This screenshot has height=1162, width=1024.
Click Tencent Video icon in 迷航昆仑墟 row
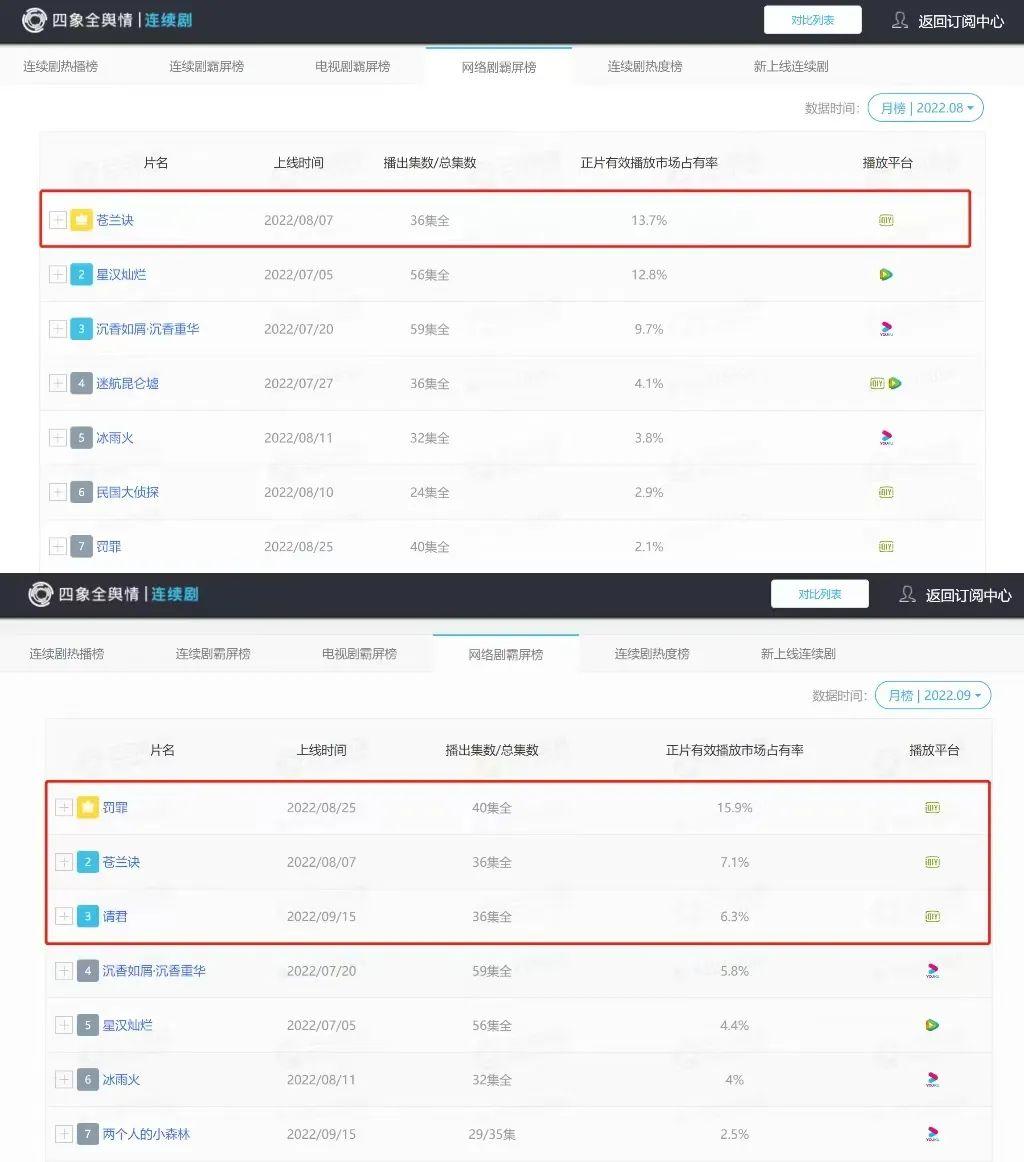point(895,383)
